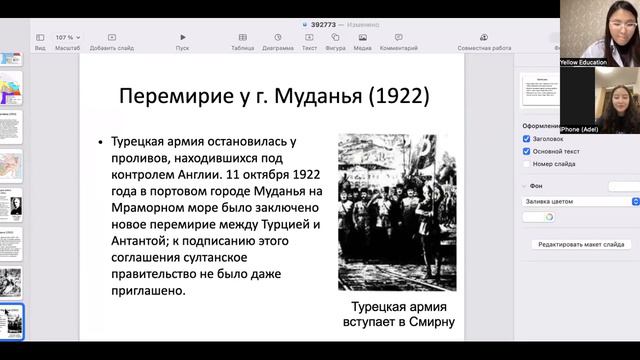Select the iPhone (Adel) video participant tile
The width and height of the screenshot is (640, 360).
click(600, 100)
